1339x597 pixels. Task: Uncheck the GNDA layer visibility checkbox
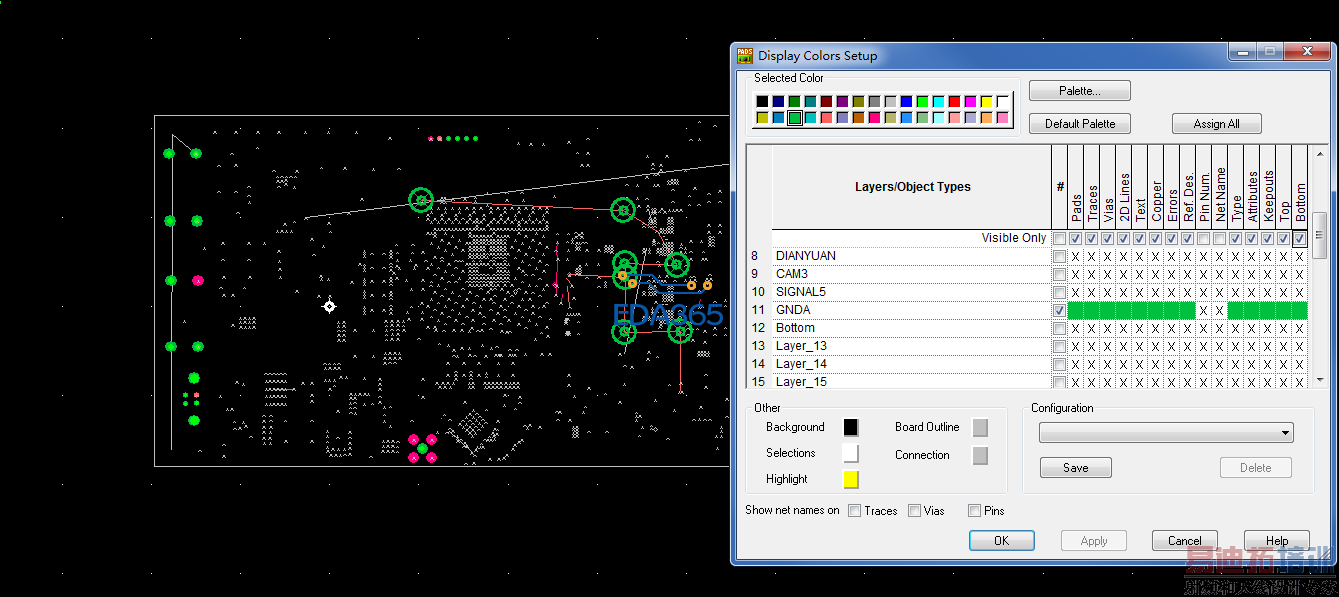(x=1059, y=311)
